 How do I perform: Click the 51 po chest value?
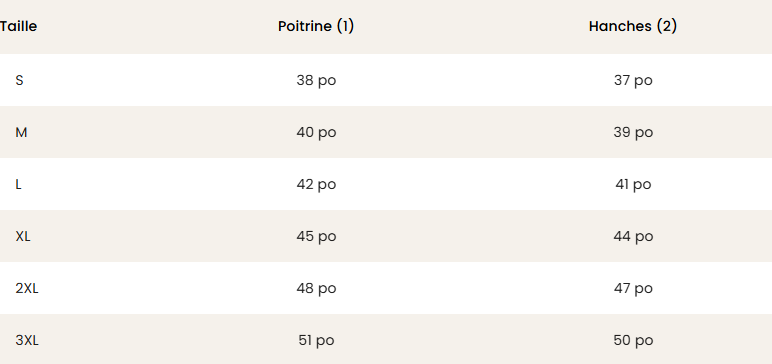[x=316, y=340]
